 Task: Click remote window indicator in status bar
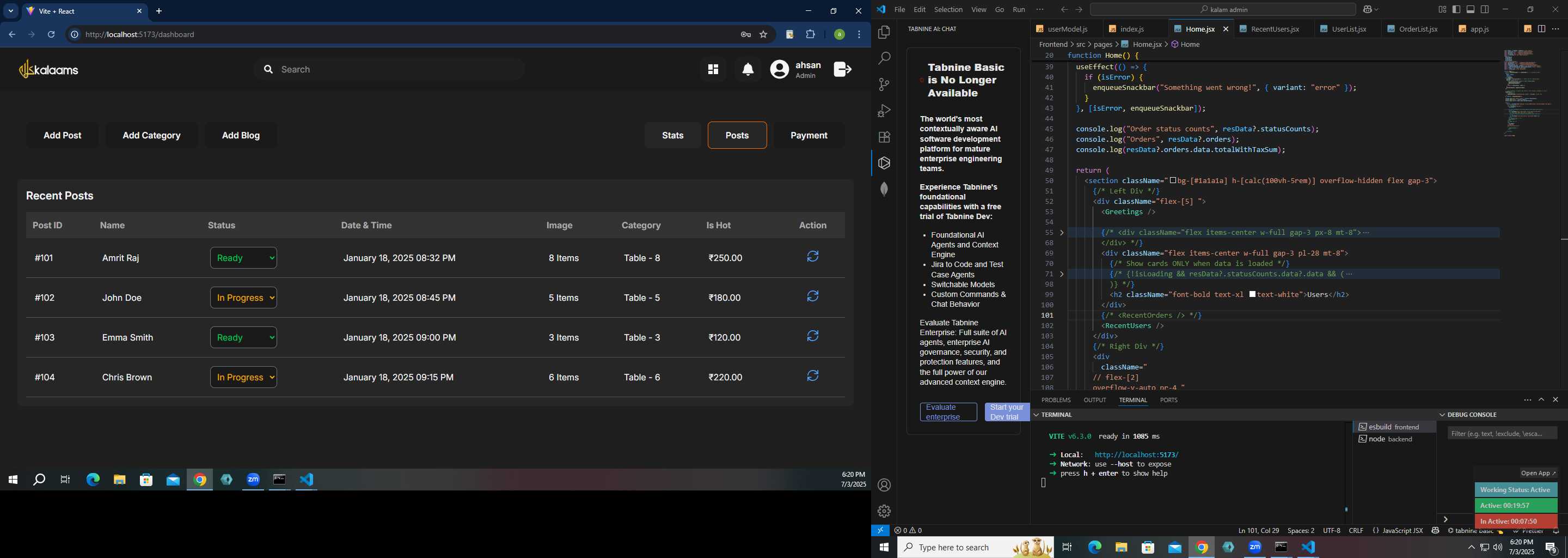pyautogui.click(x=880, y=531)
